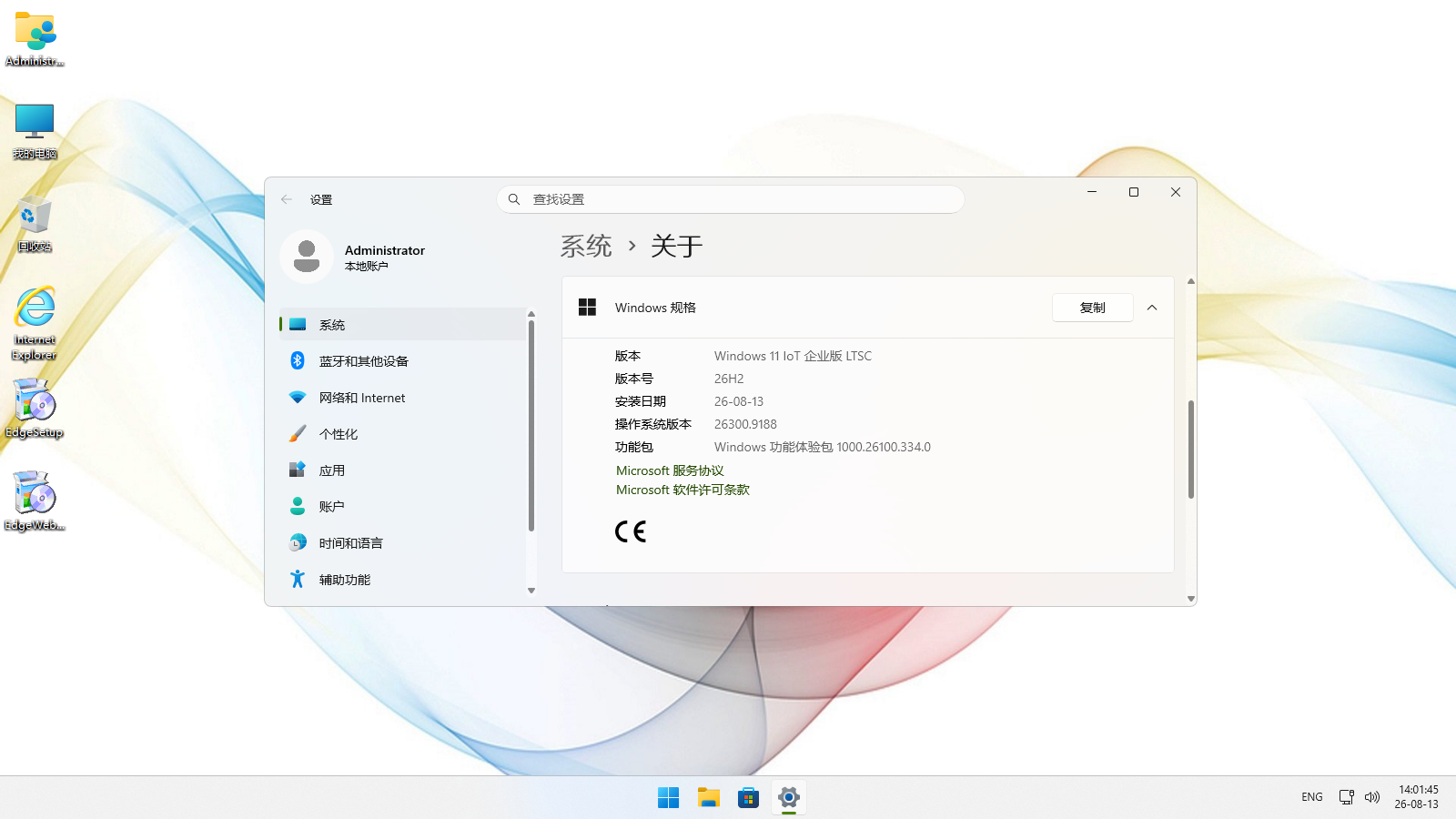Open the clock and date in taskbar
1456x819 pixels.
pos(1417,797)
